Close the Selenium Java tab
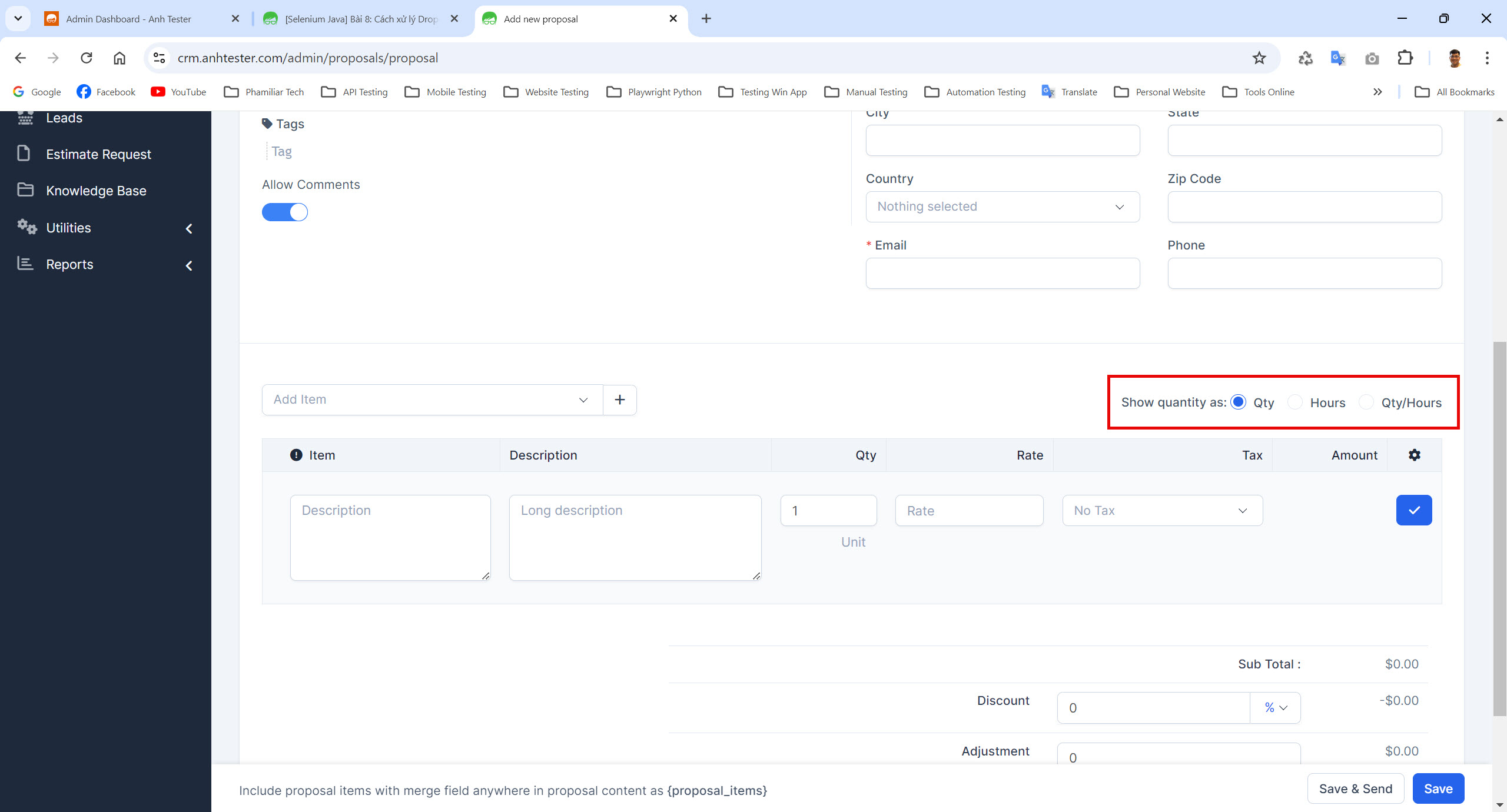Image resolution: width=1507 pixels, height=812 pixels. click(454, 19)
